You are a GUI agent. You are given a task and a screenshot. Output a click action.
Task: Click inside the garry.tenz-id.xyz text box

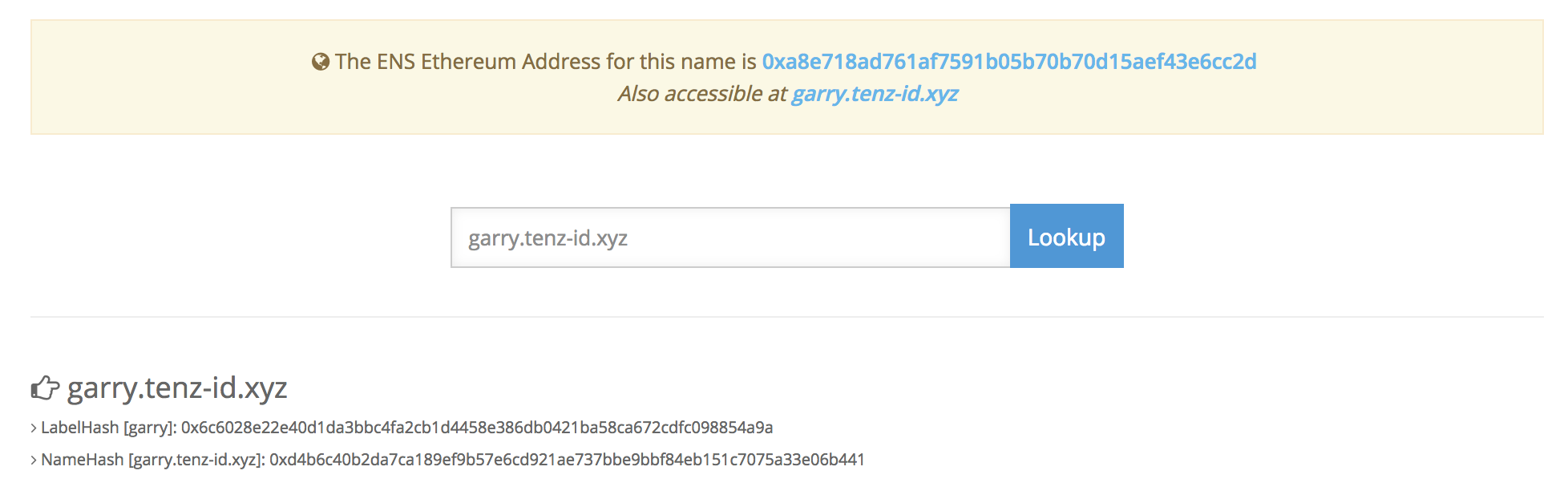(729, 237)
